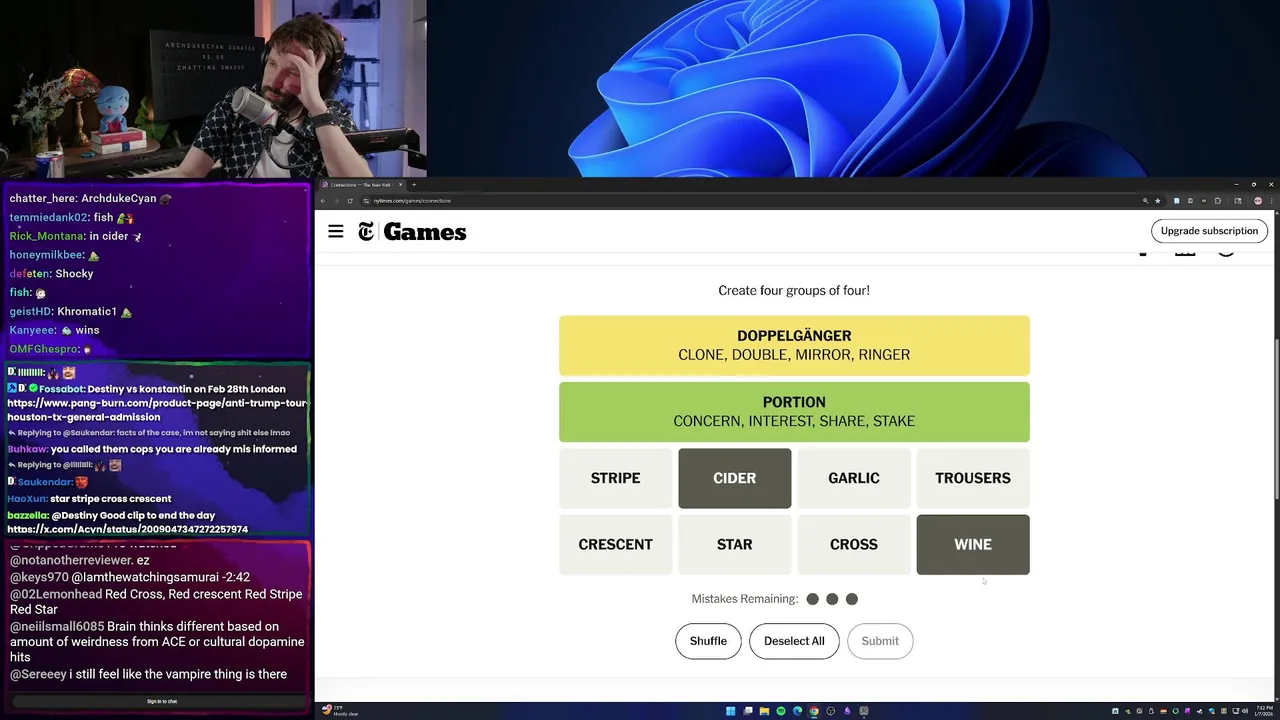Select the CRESCENT tile
1280x720 pixels.
(x=615, y=544)
